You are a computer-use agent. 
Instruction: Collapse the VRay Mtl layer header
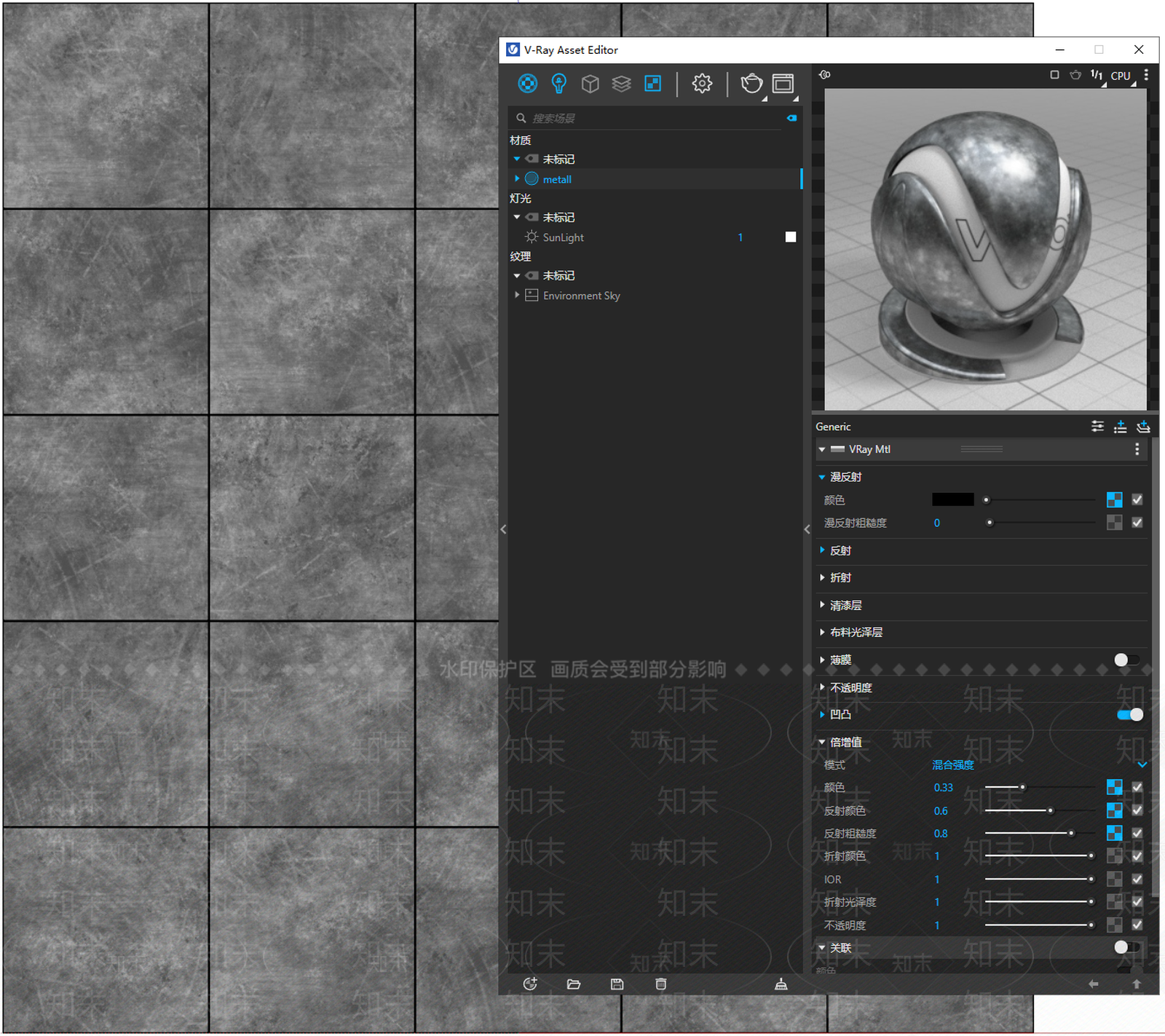tap(822, 450)
